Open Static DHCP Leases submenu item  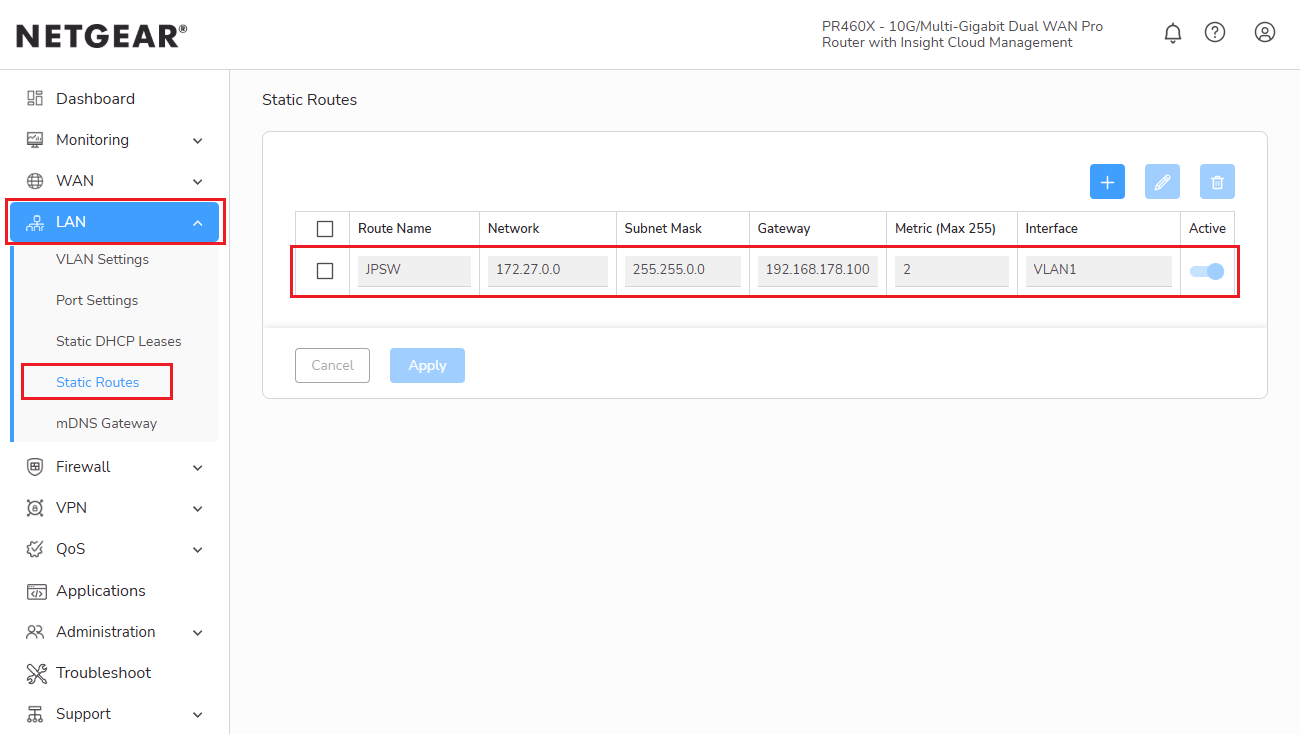tap(119, 341)
